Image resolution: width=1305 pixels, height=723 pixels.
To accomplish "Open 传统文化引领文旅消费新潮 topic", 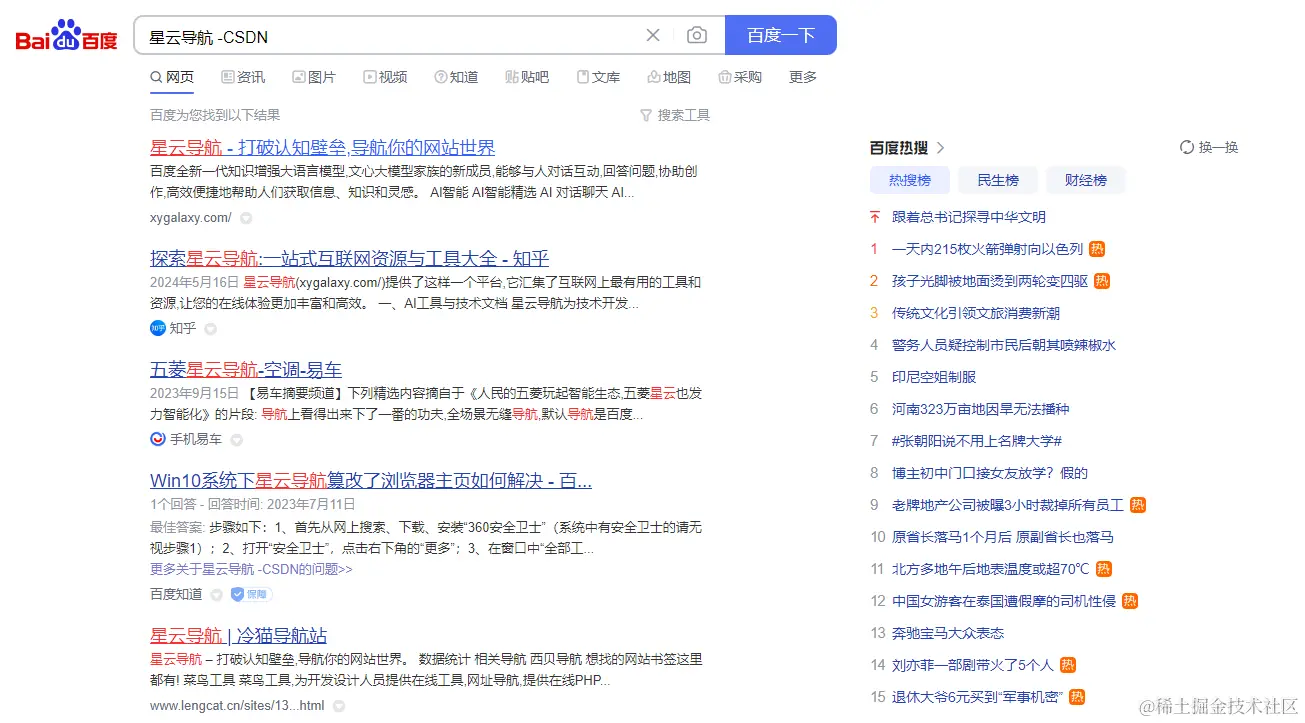I will [976, 313].
